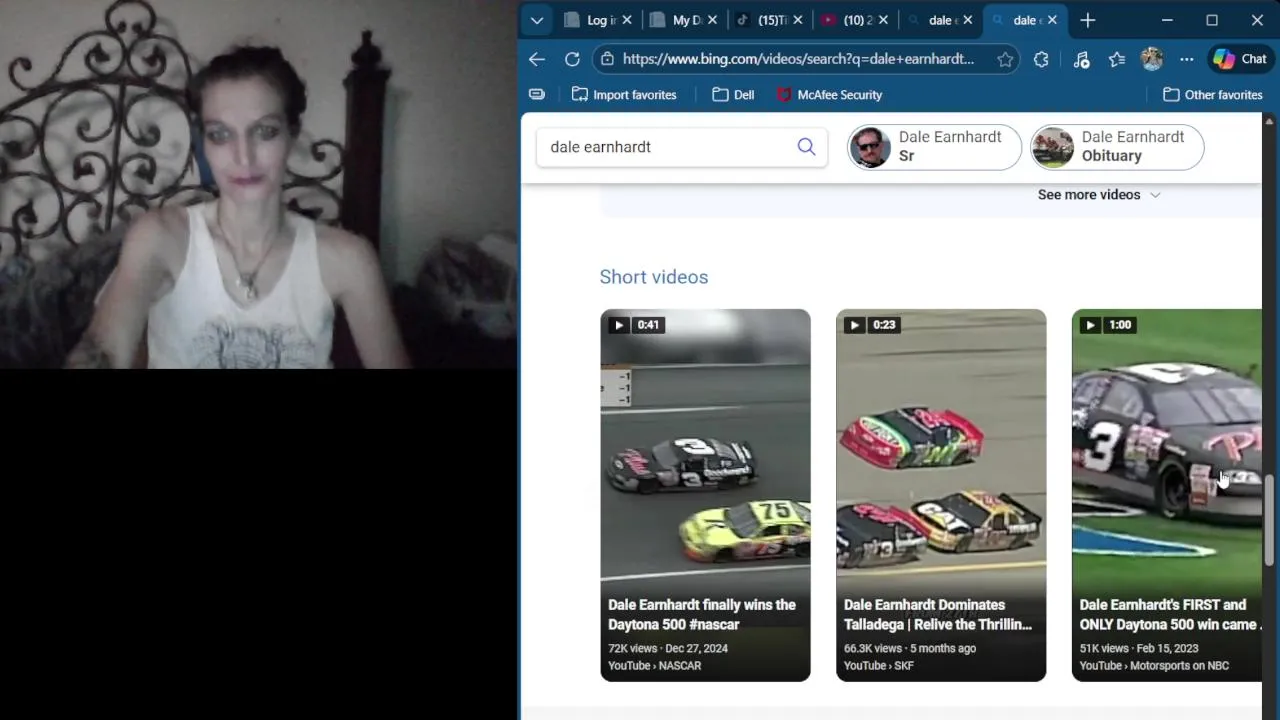Open title Dale Earnhardt finally wins the Daytona 500

point(702,614)
